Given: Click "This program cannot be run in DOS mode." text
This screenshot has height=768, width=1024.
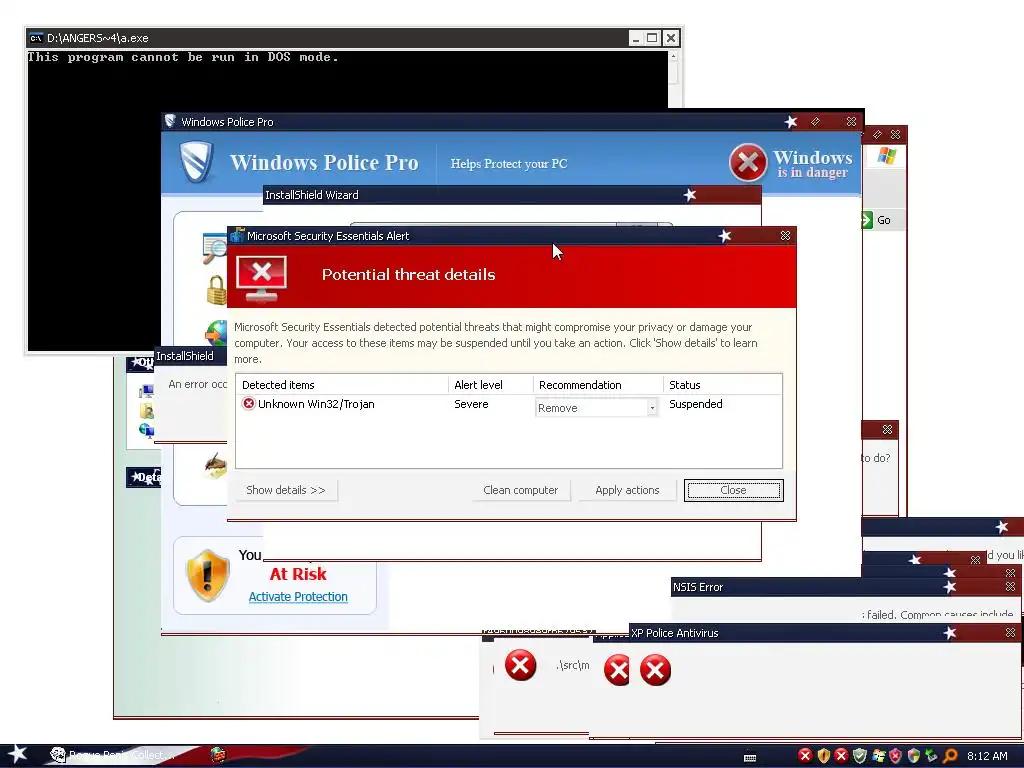Looking at the screenshot, I should point(183,57).
